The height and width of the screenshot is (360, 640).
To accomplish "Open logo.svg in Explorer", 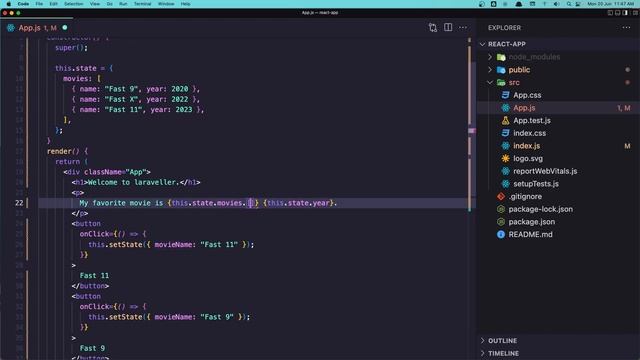I will [x=528, y=158].
